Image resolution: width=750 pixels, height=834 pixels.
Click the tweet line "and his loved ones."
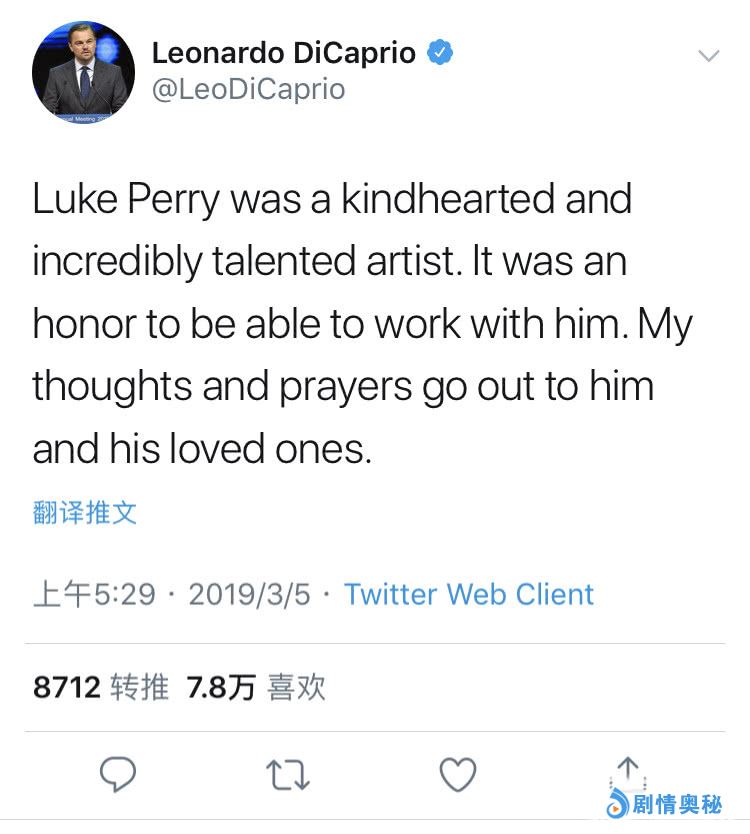(x=202, y=450)
